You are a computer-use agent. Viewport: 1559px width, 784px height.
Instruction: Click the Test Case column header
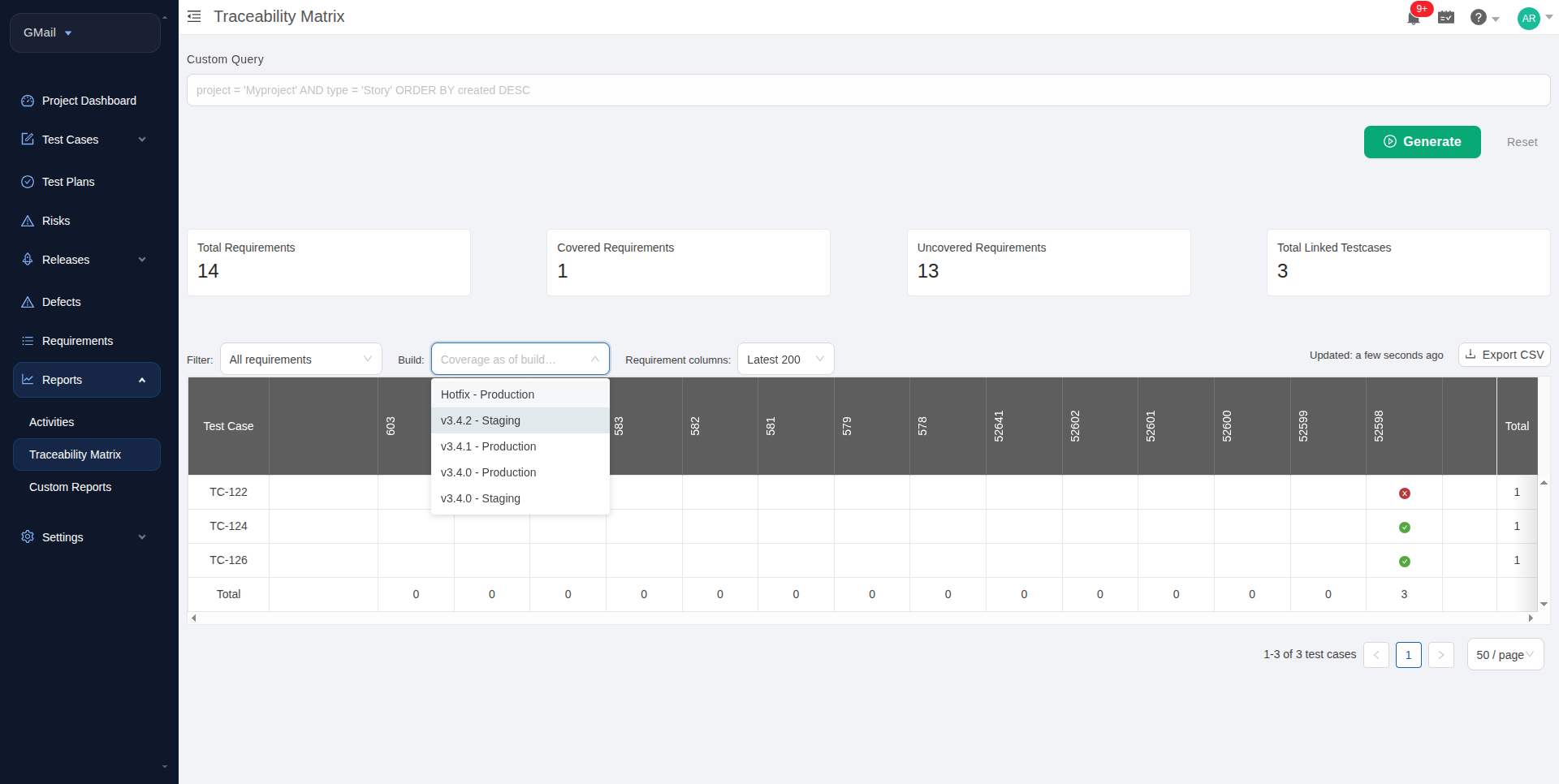point(228,426)
